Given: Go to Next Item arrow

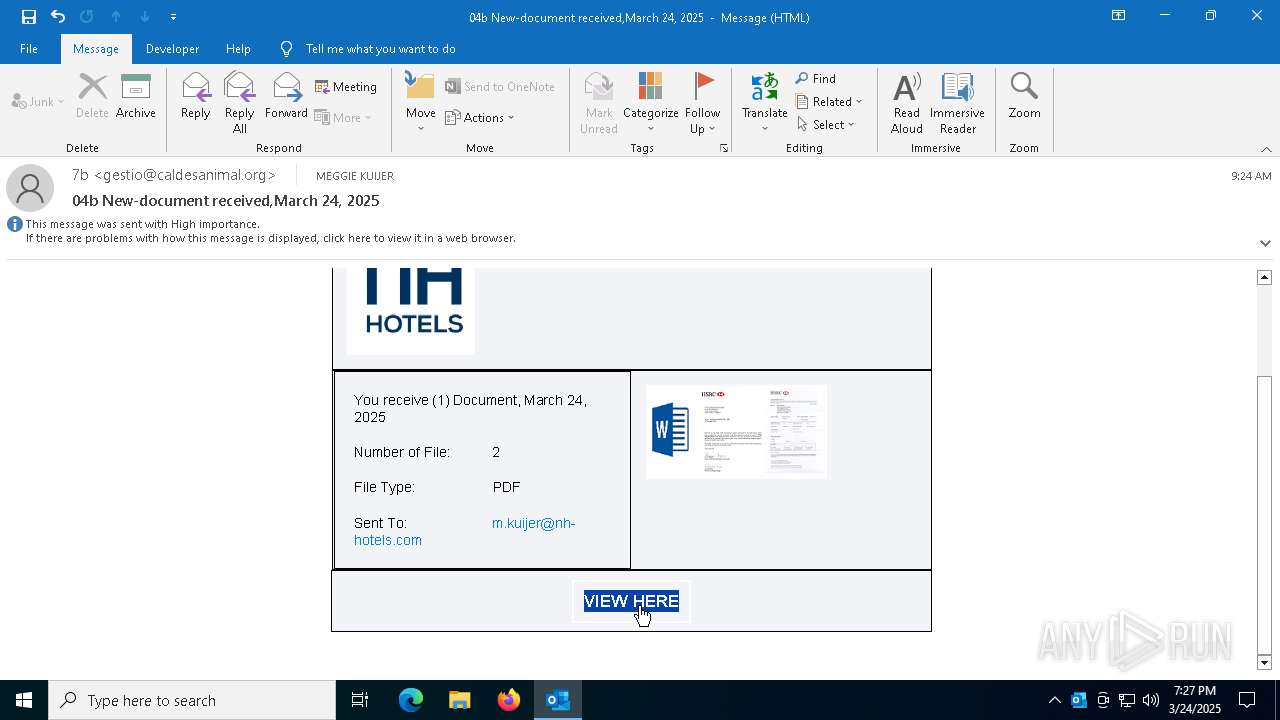Looking at the screenshot, I should (x=145, y=17).
